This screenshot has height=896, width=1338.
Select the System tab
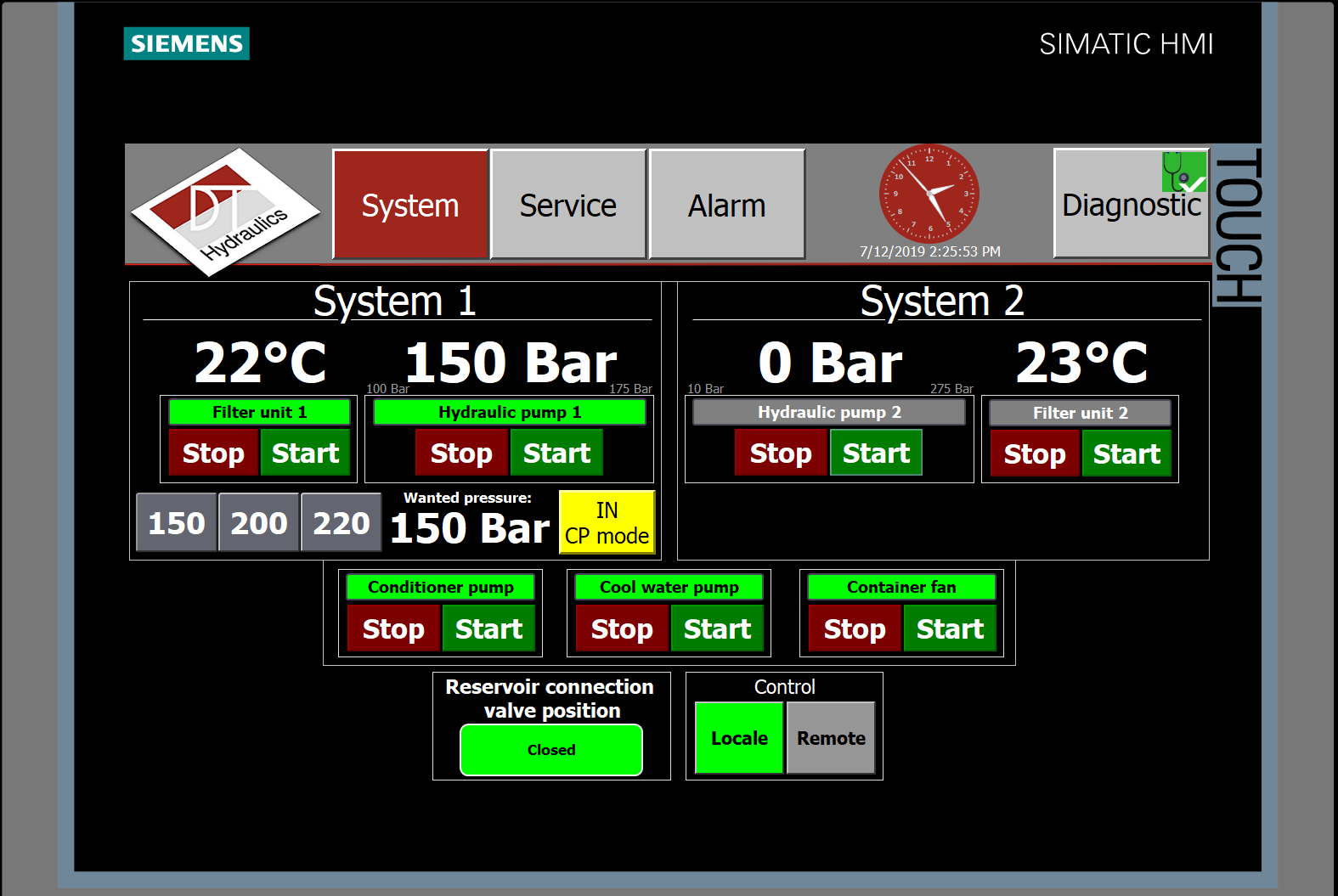pyautogui.click(x=409, y=205)
